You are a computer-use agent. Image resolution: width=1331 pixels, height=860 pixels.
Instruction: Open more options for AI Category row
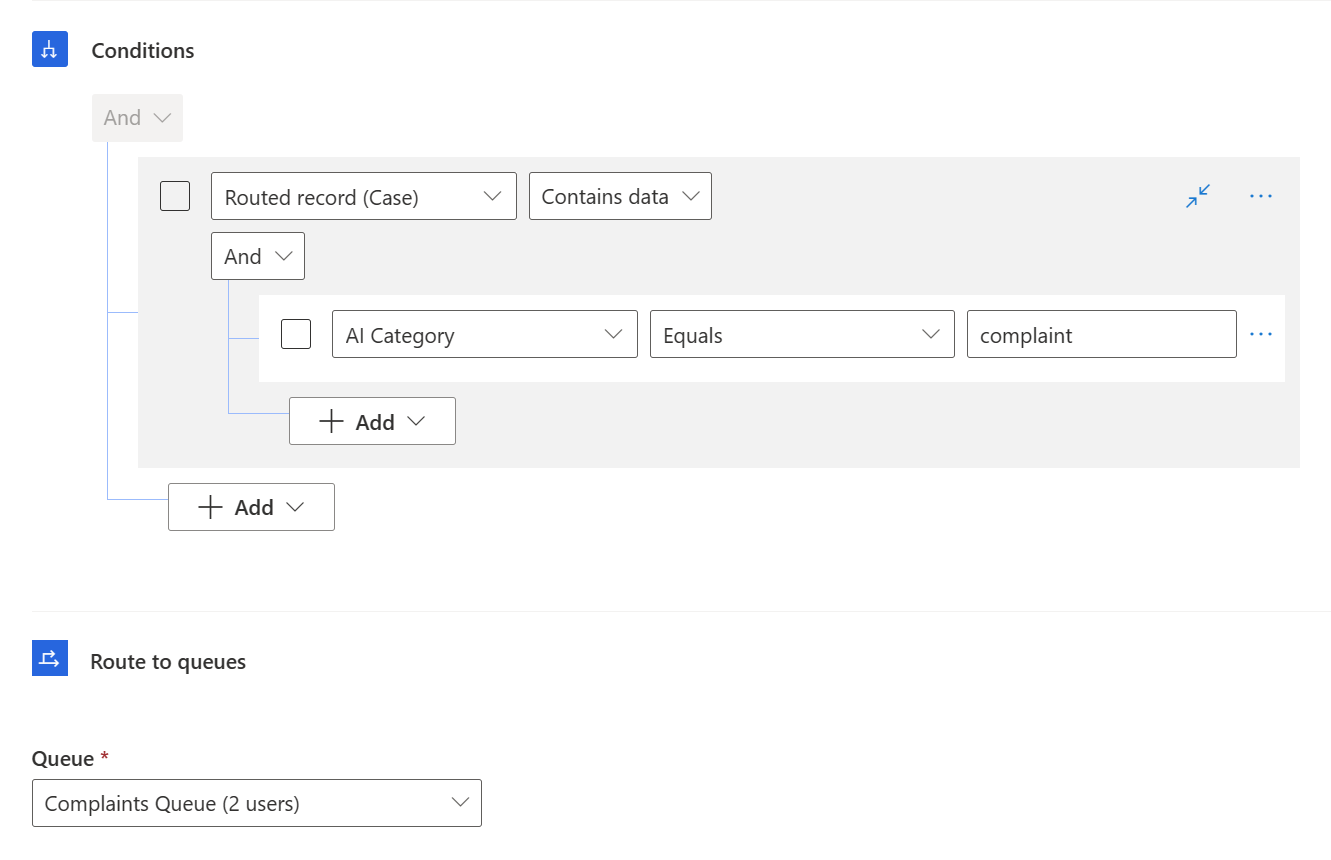click(1260, 334)
